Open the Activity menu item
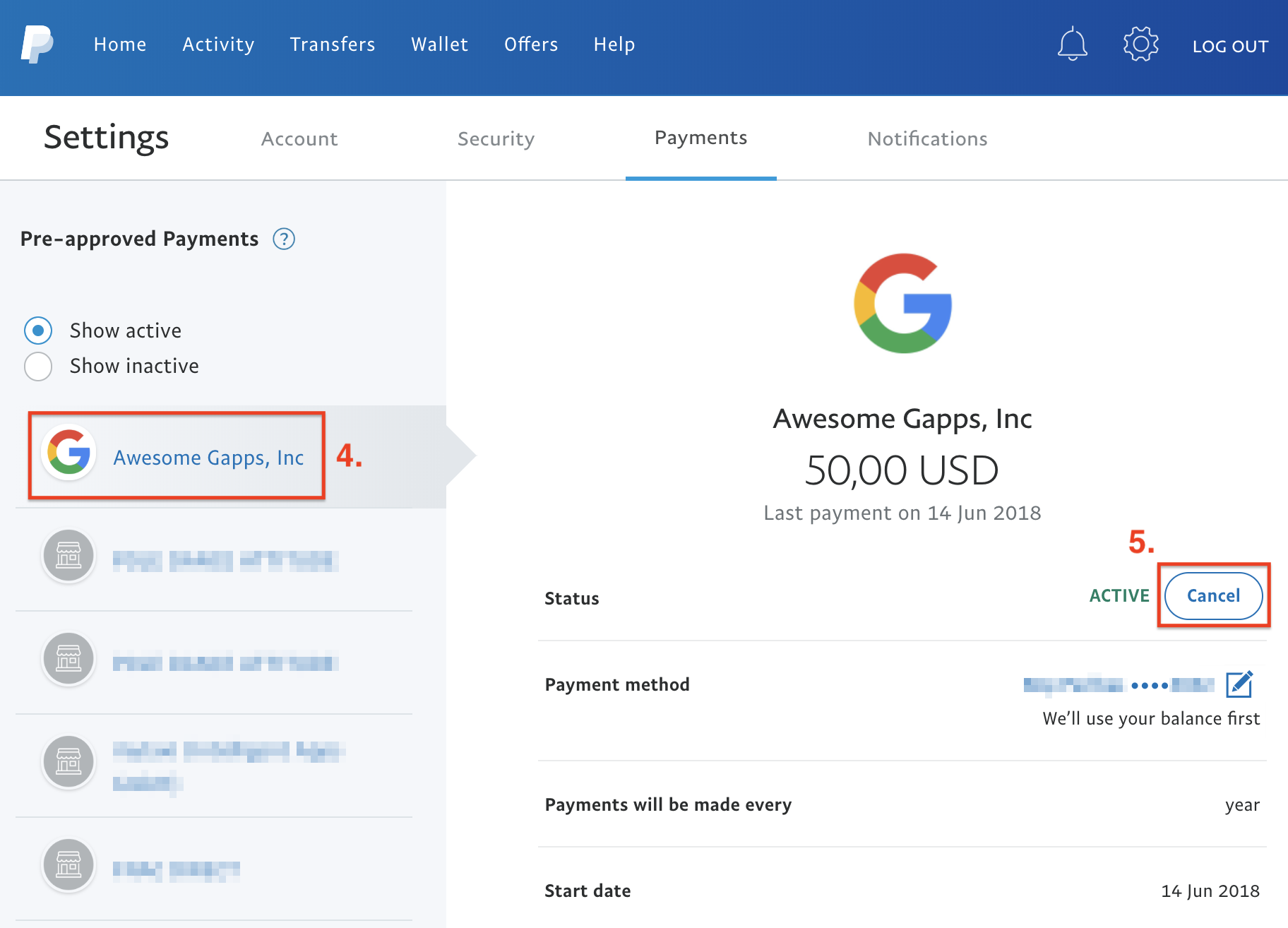Viewport: 1288px width, 928px height. coord(218,44)
